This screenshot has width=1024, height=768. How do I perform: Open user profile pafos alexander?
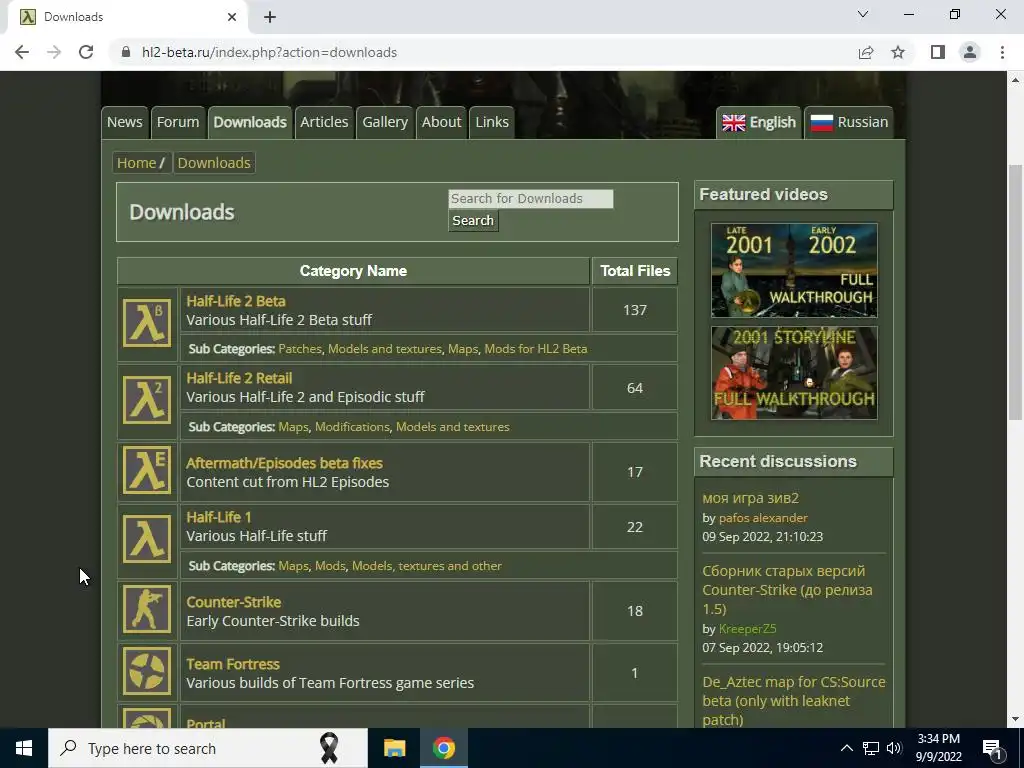[763, 518]
